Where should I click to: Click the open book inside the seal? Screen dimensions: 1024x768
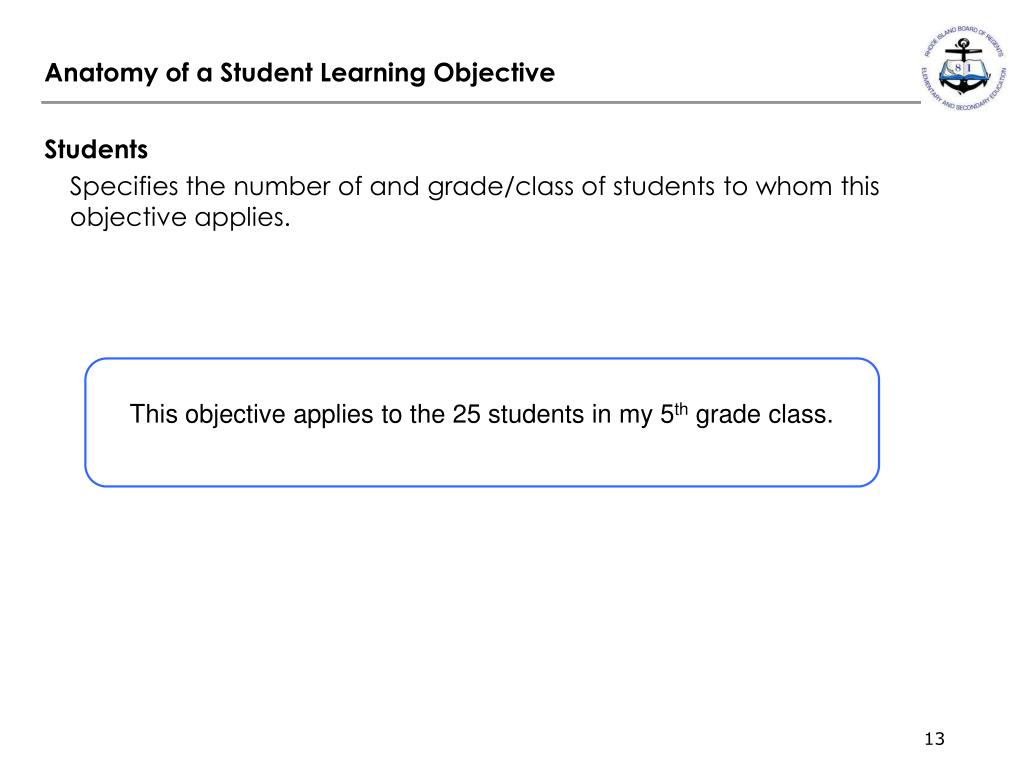tap(964, 70)
